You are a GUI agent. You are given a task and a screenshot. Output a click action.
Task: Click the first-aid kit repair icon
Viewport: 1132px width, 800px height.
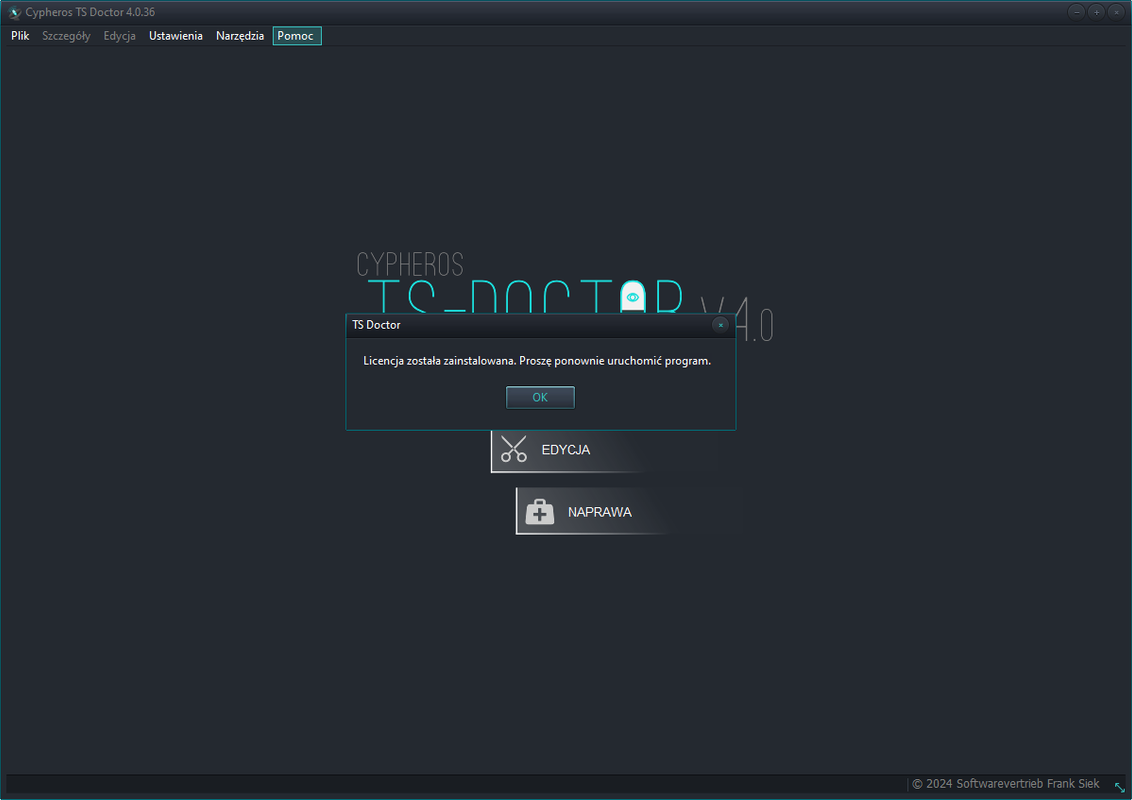coord(539,511)
